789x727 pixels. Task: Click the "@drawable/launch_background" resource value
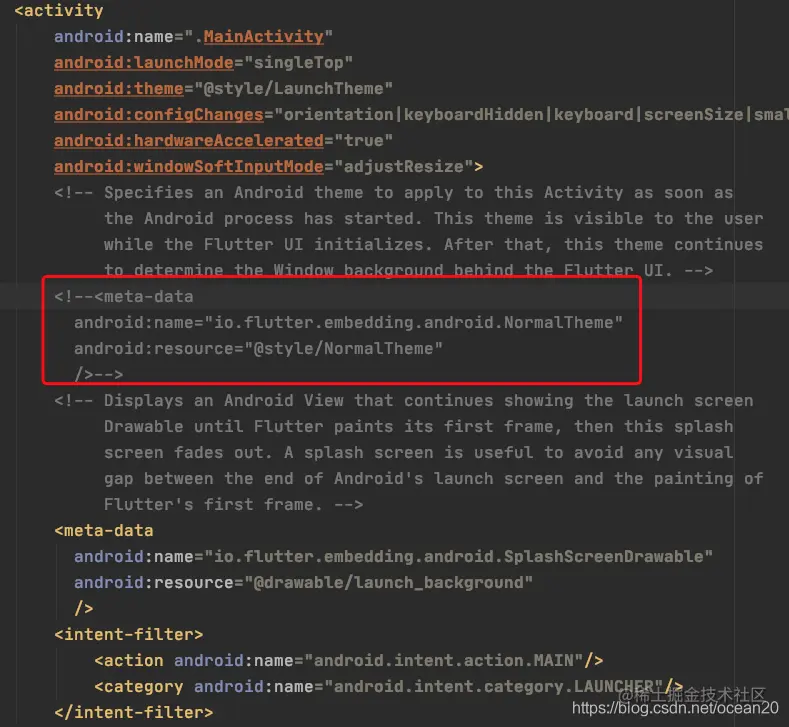tap(388, 583)
